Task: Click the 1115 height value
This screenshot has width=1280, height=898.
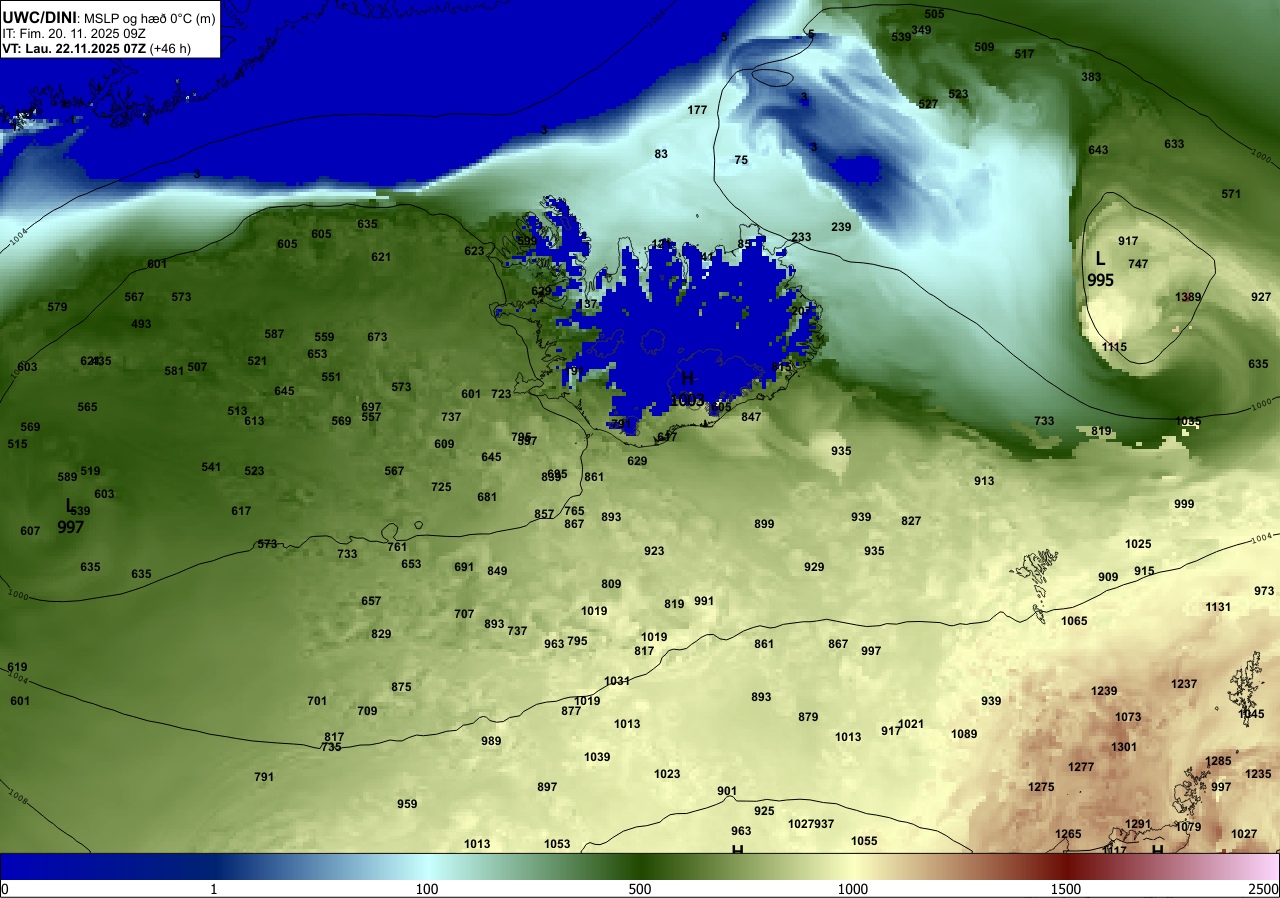Action: tap(1114, 347)
